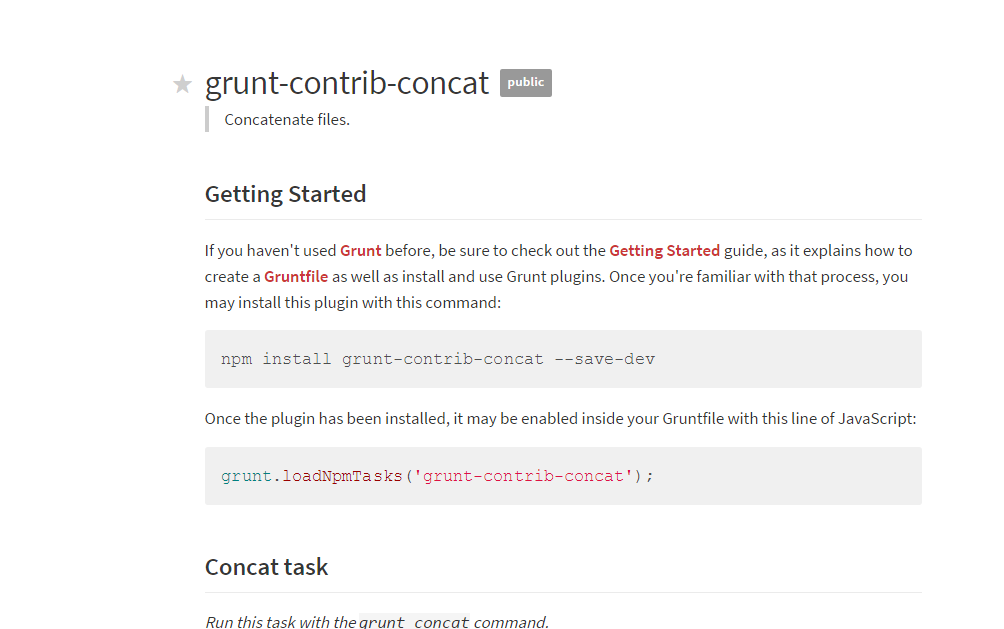This screenshot has height=629, width=1004.
Task: Click the 'If you haven't used' intro text
Action: pos(271,251)
